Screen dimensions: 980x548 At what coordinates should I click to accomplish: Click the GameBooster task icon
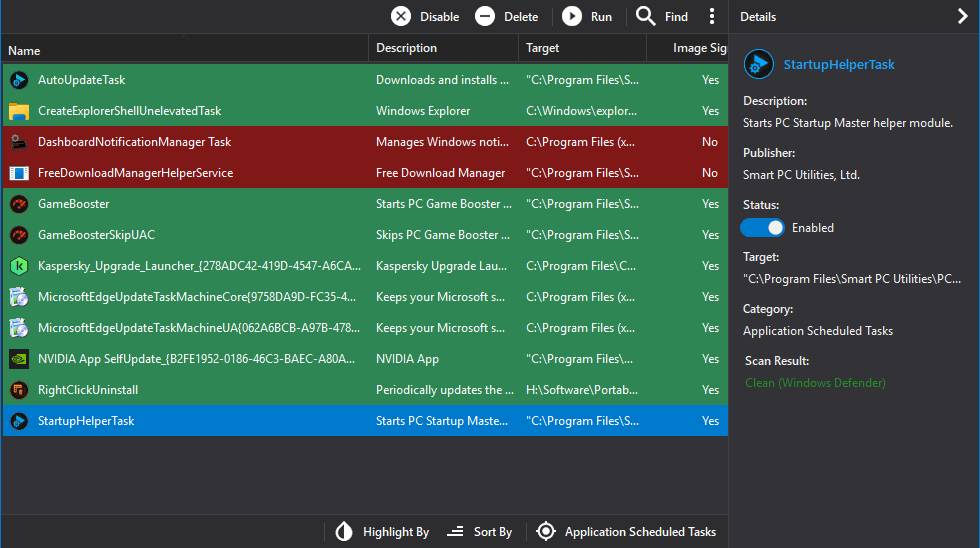[18, 204]
